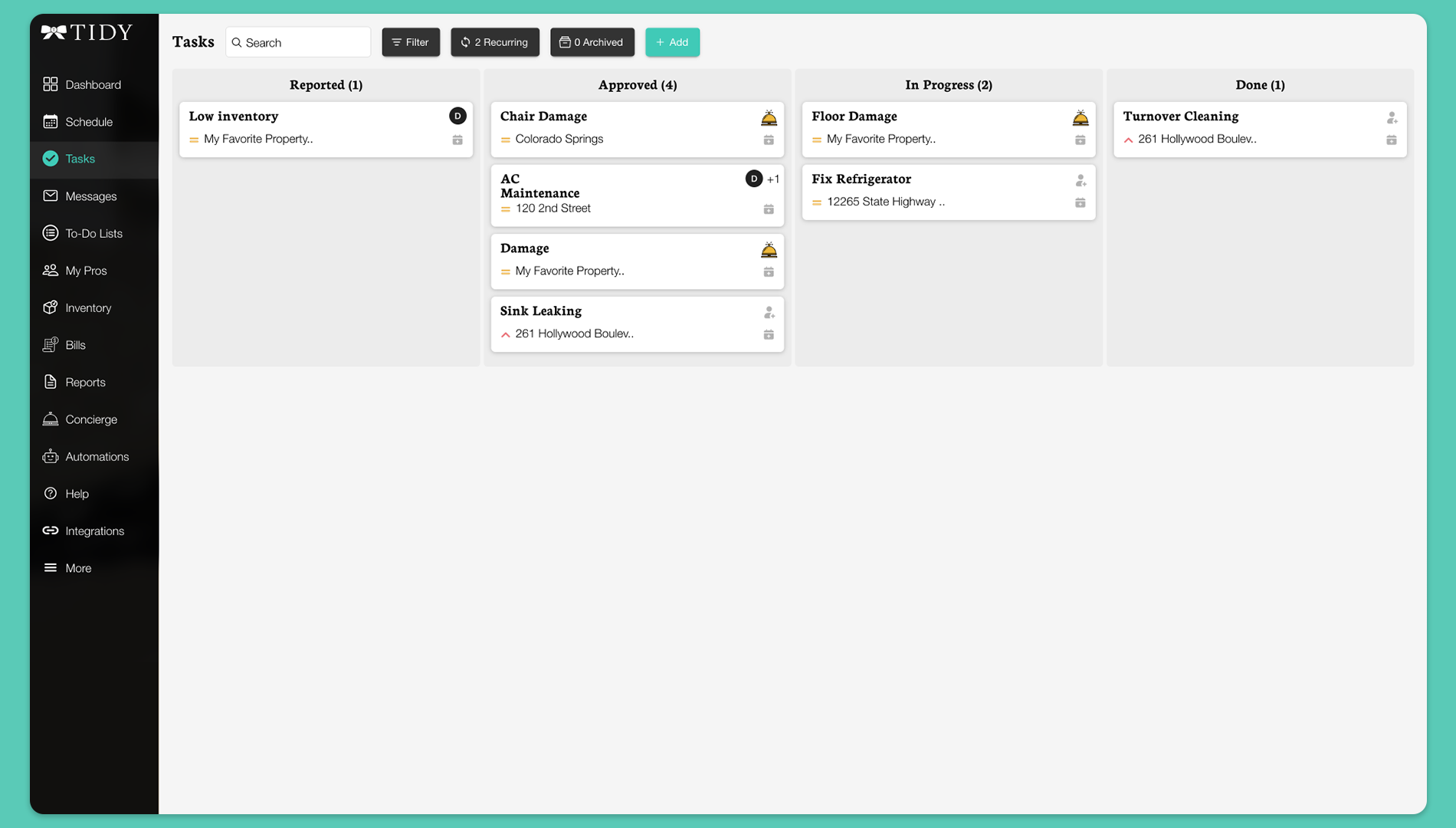Open the Filter options

pos(411,42)
